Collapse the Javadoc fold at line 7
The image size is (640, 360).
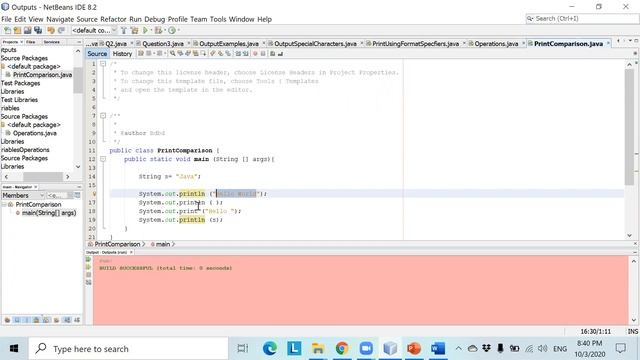pyautogui.click(x=103, y=116)
